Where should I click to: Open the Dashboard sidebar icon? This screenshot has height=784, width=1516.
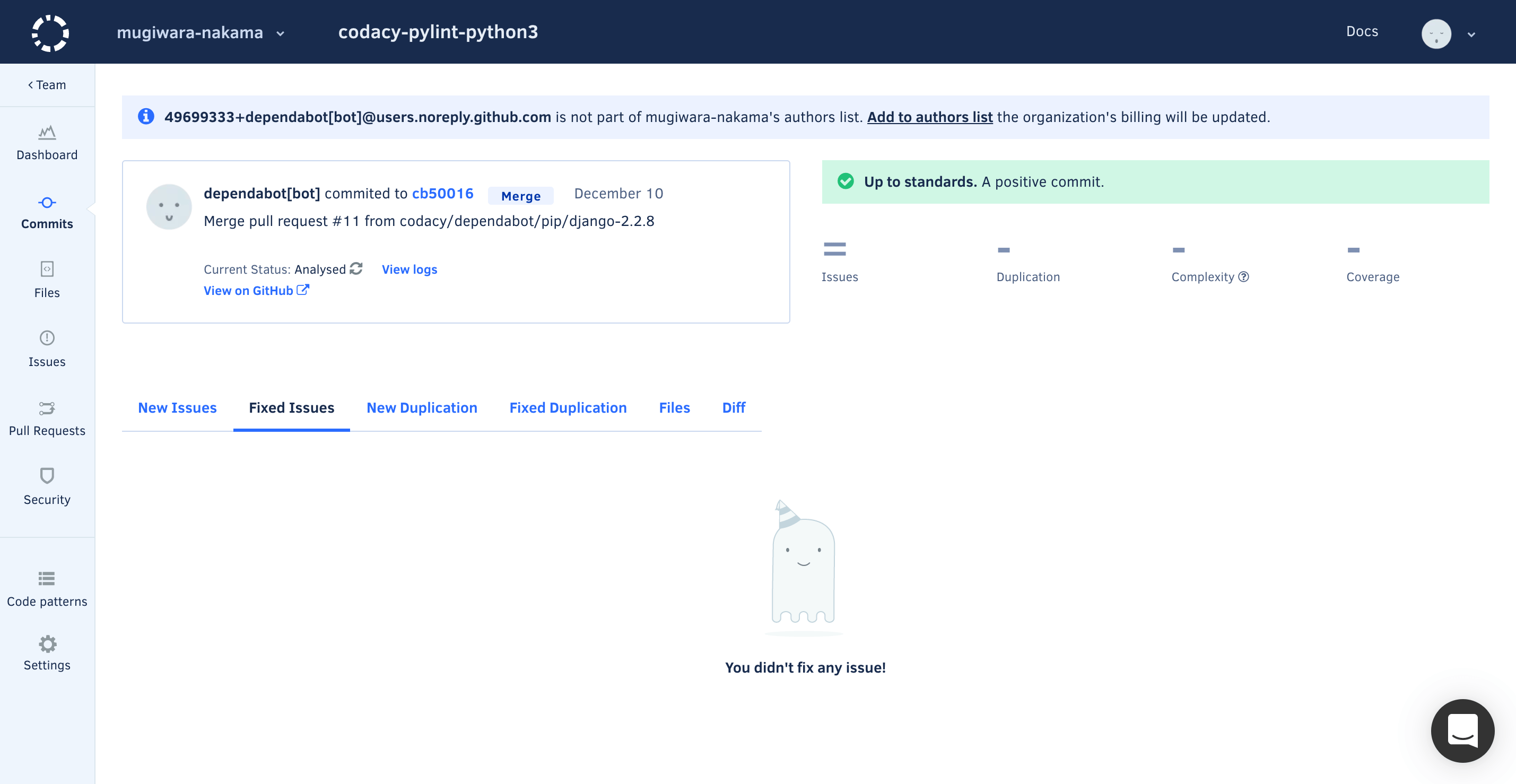(47, 133)
